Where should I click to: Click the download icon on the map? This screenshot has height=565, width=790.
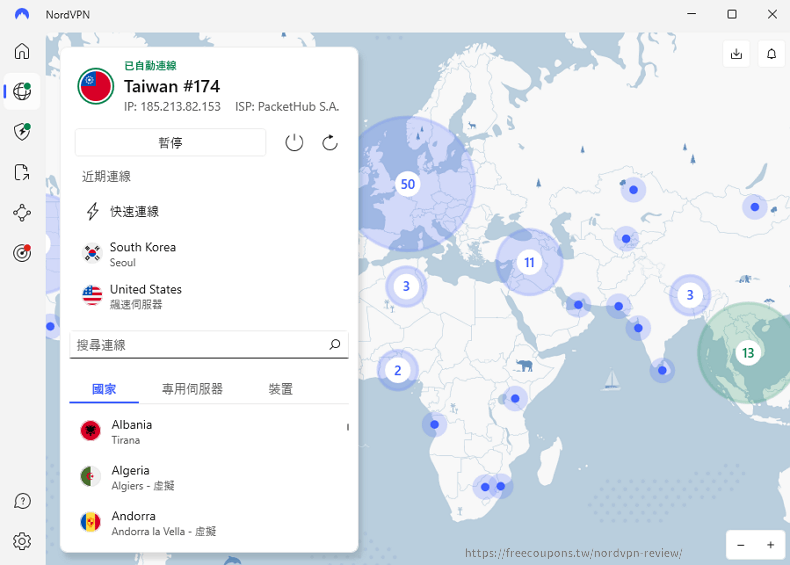coord(736,53)
